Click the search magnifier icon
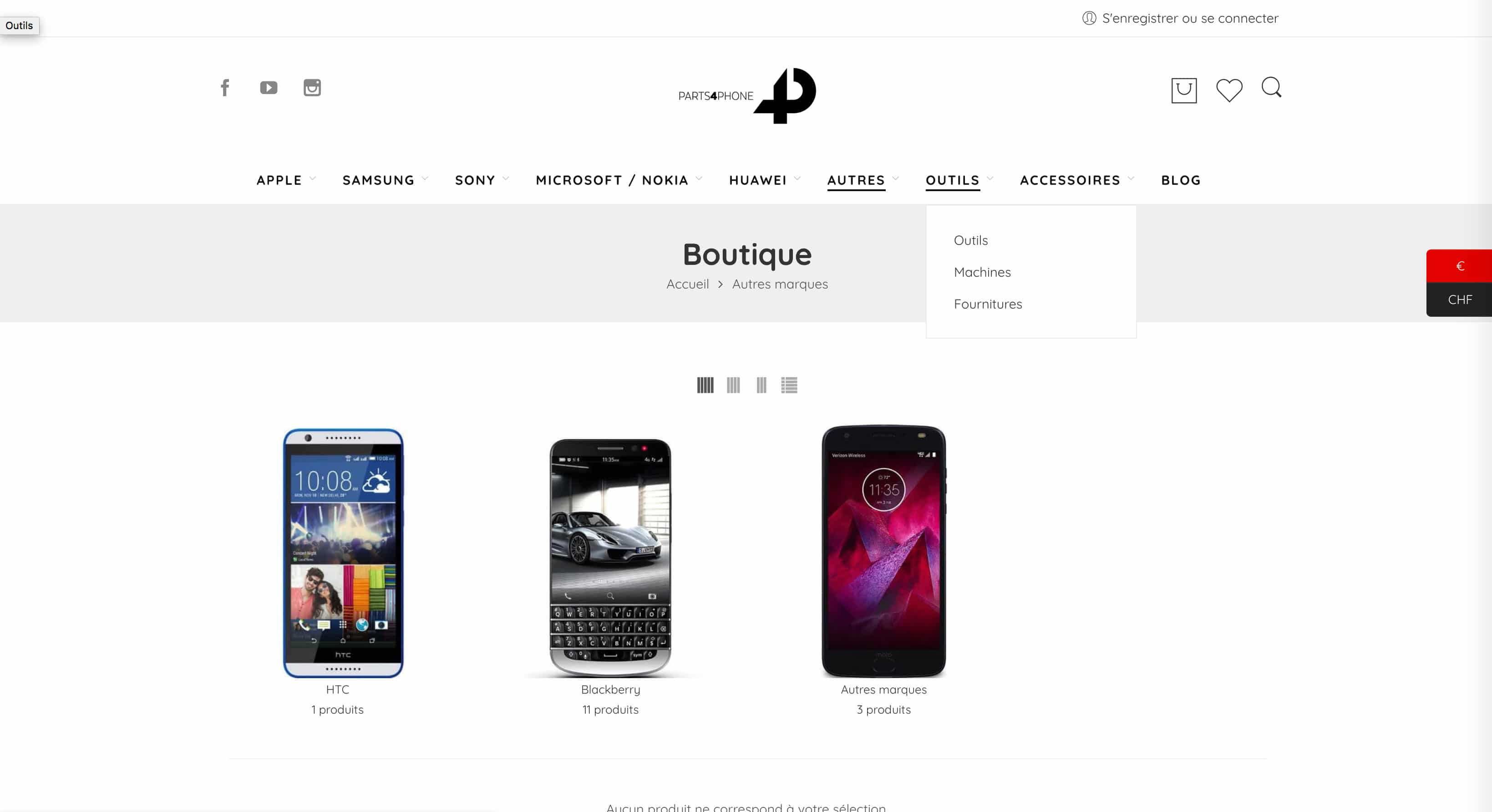Screen dimensions: 1492x812 [1271, 87]
